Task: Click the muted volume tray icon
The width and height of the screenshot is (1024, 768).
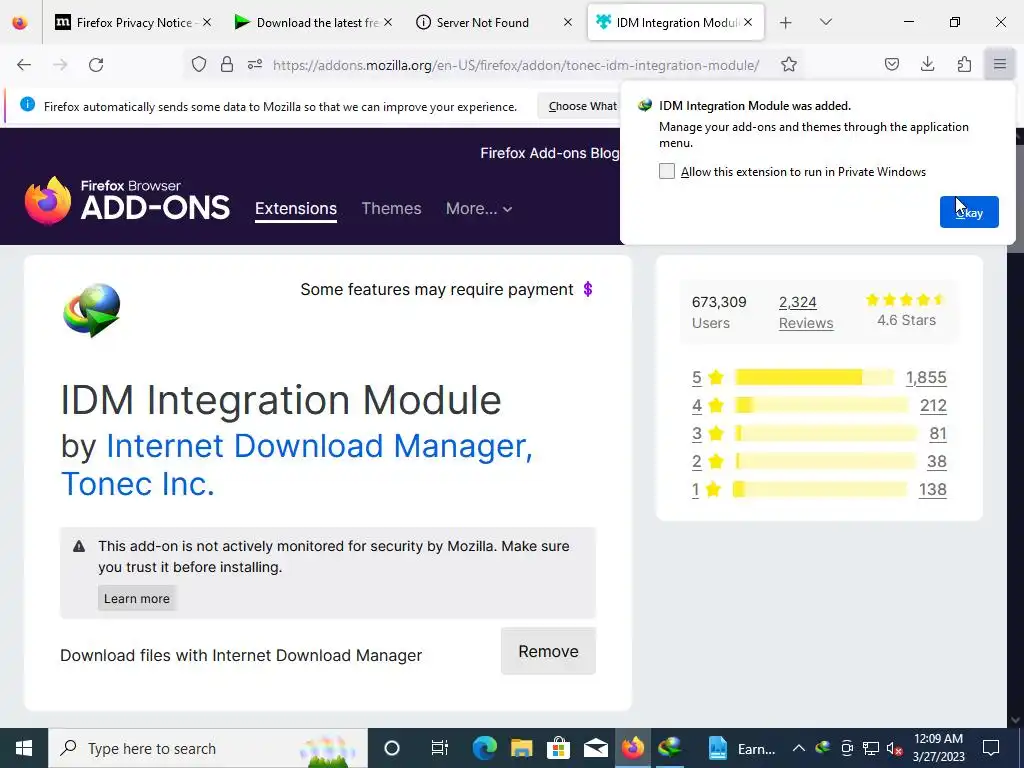Action: pyautogui.click(x=895, y=748)
